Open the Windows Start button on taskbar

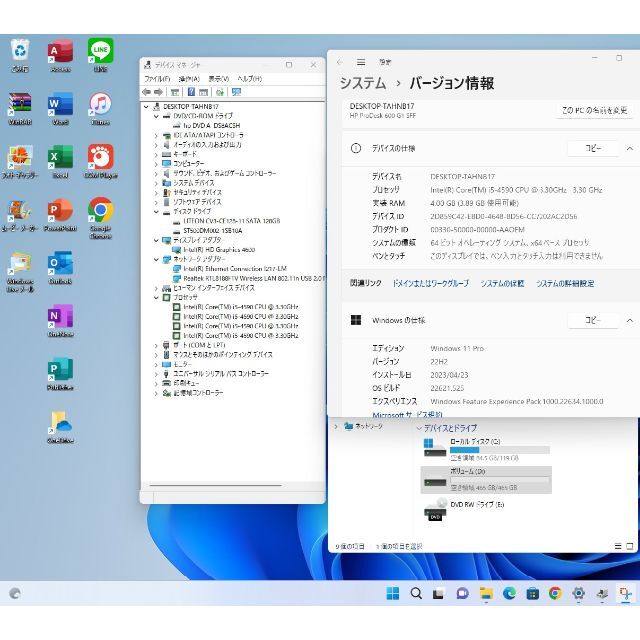click(393, 593)
